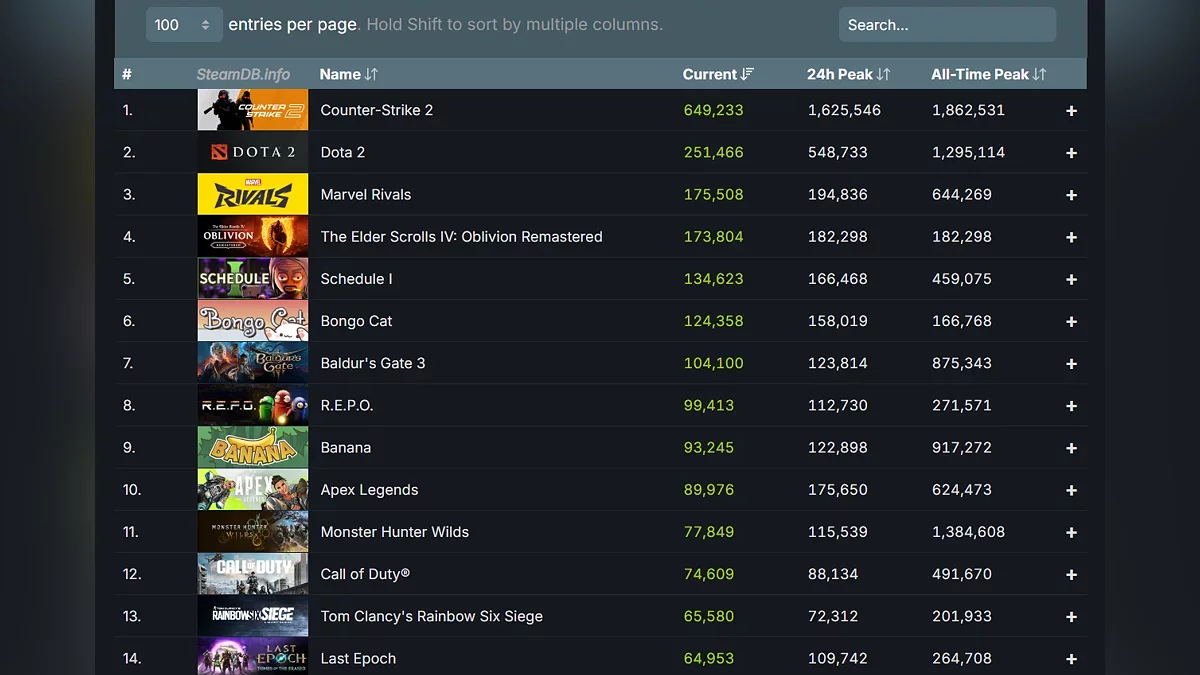Expand the Baldur's Gate 3 row plus icon

(x=1071, y=364)
